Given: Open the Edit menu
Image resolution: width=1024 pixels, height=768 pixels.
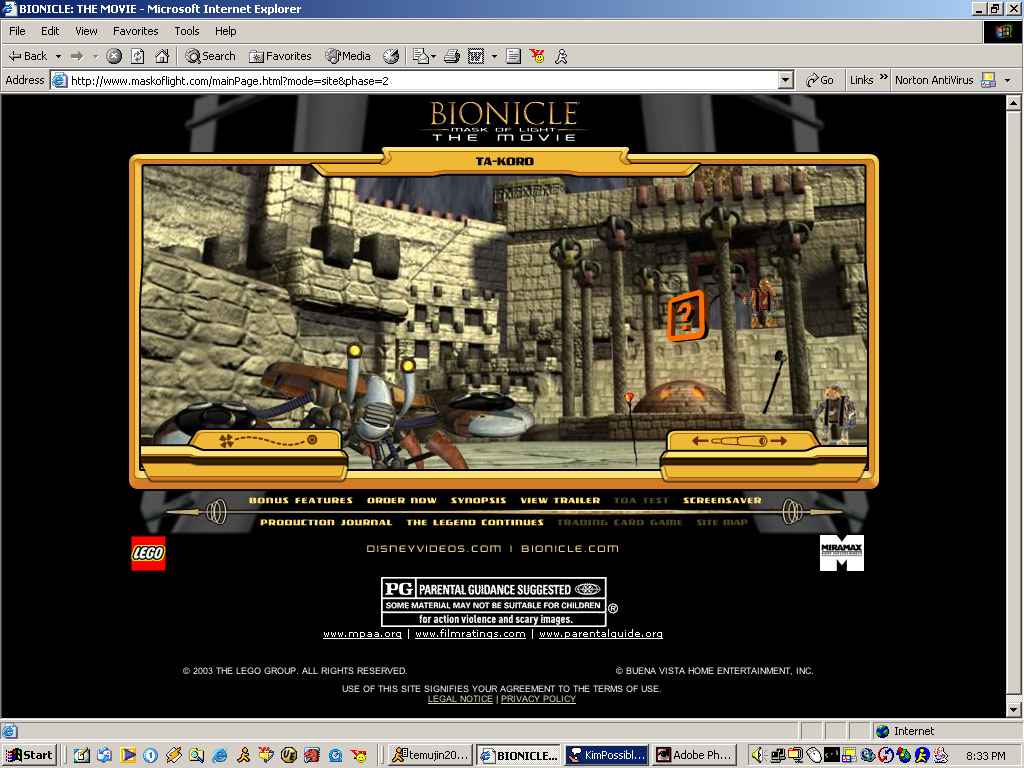Looking at the screenshot, I should pos(50,31).
